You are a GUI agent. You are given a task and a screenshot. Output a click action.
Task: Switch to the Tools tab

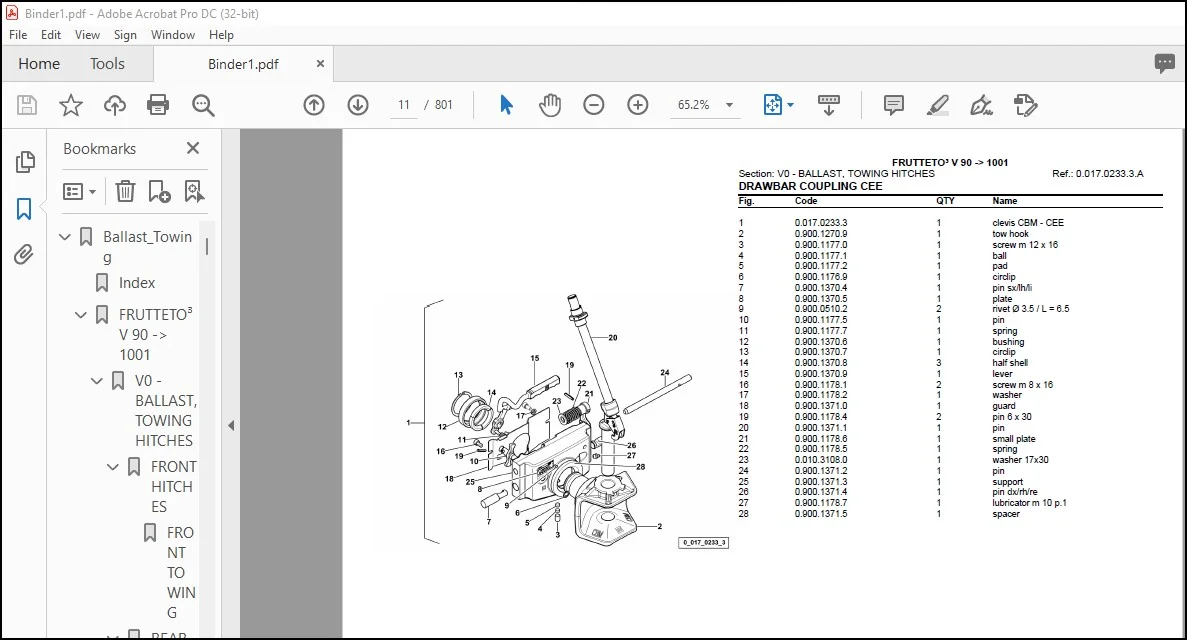[107, 64]
